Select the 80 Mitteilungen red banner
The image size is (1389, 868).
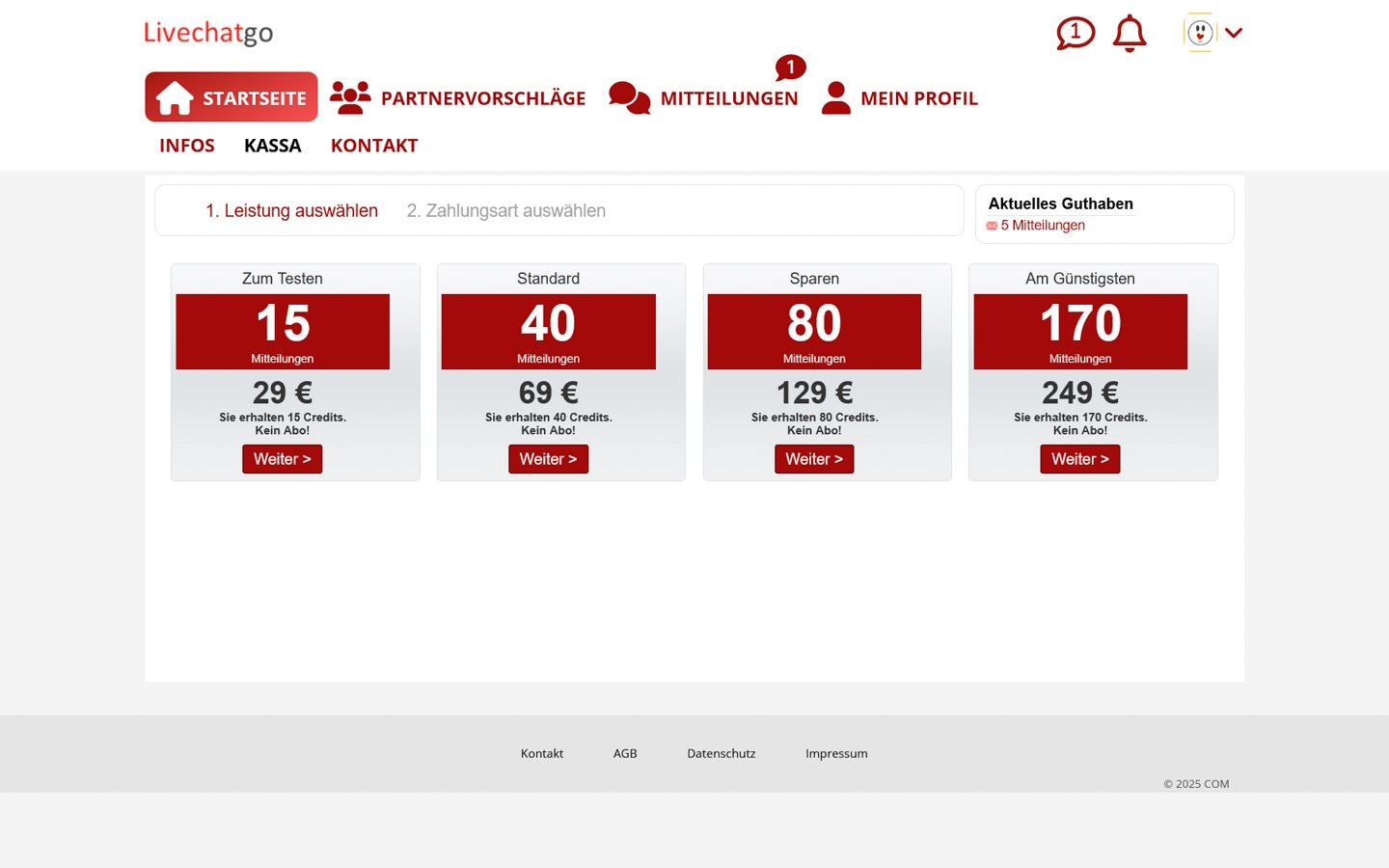pos(814,332)
